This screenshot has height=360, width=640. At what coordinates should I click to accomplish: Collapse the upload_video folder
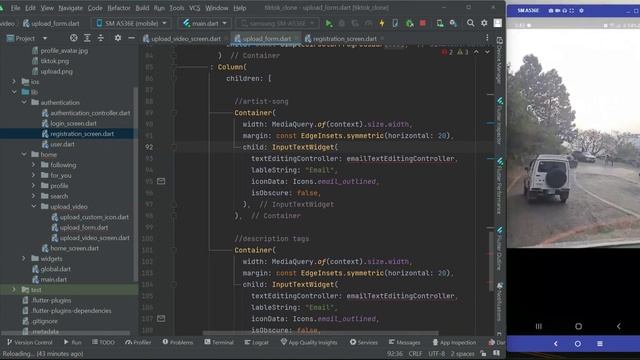(x=33, y=207)
